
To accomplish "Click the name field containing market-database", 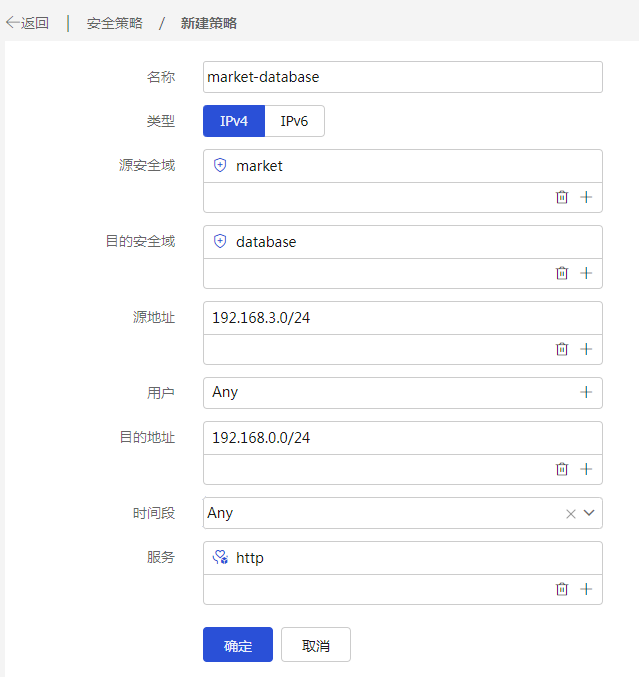I will (x=403, y=77).
